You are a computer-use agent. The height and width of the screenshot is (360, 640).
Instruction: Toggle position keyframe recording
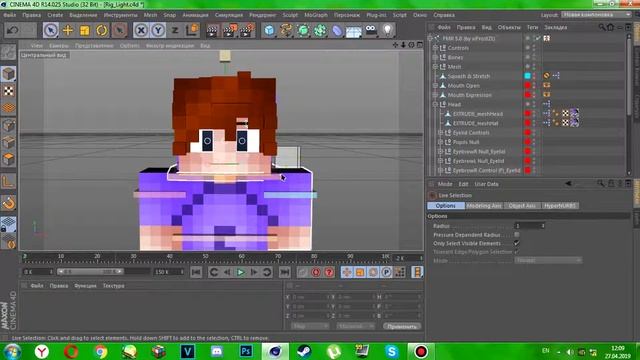pos(347,272)
